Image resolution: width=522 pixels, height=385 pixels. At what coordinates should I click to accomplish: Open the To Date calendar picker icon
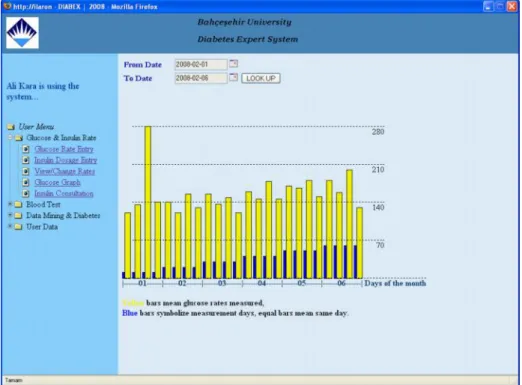click(234, 77)
